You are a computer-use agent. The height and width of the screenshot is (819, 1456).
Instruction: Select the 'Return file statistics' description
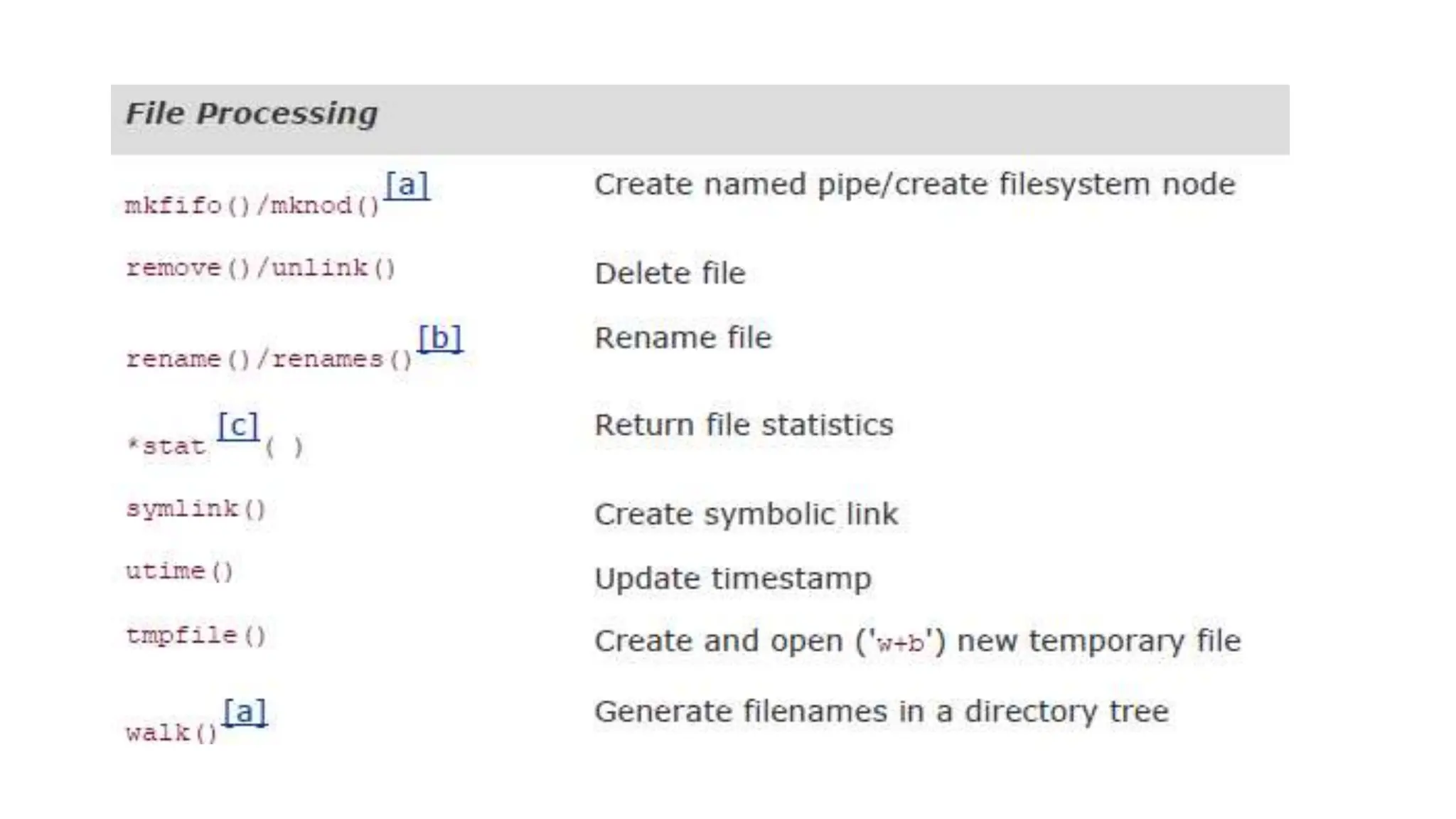pos(744,425)
